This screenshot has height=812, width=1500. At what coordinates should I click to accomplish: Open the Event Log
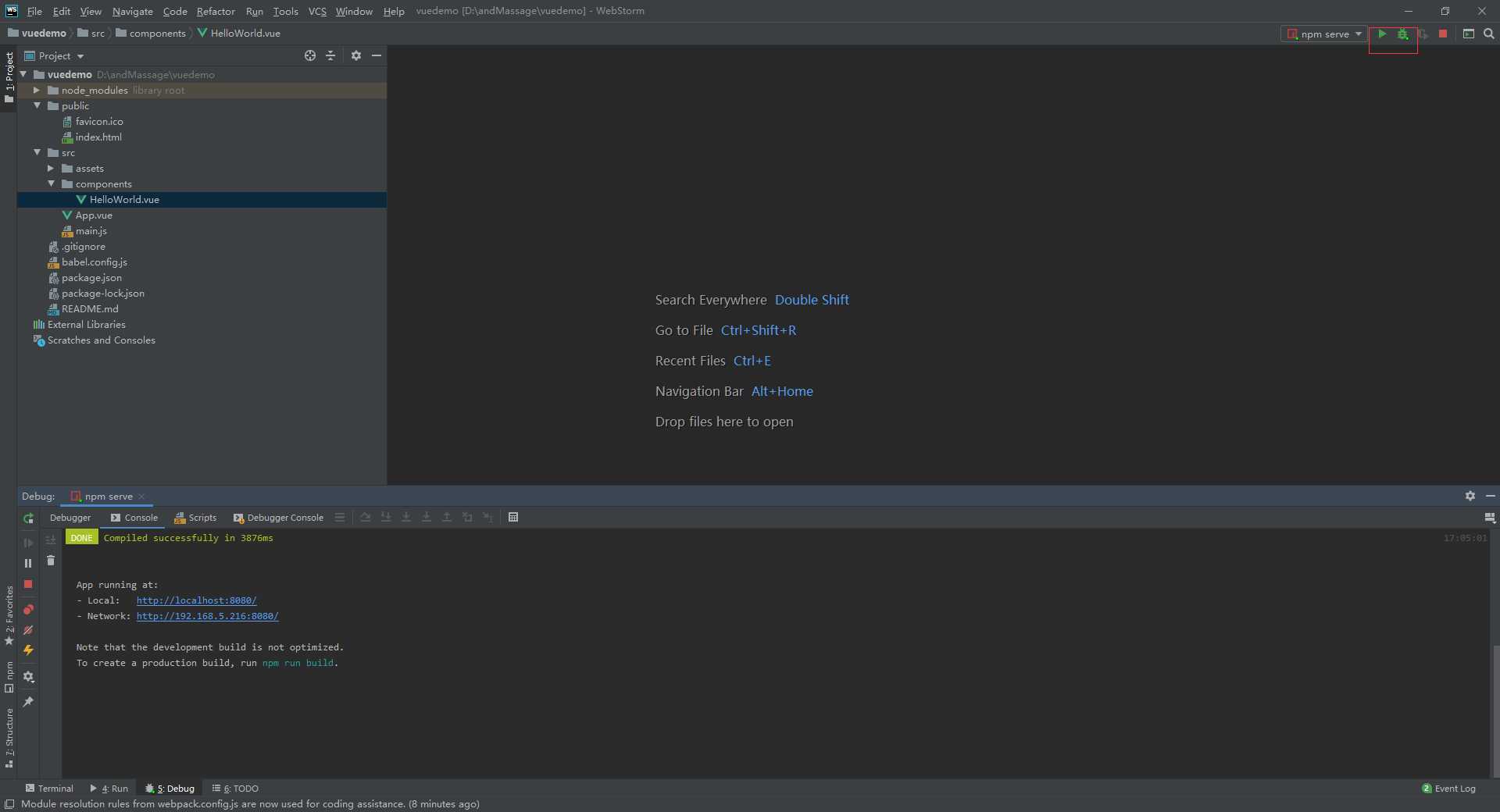point(1449,789)
